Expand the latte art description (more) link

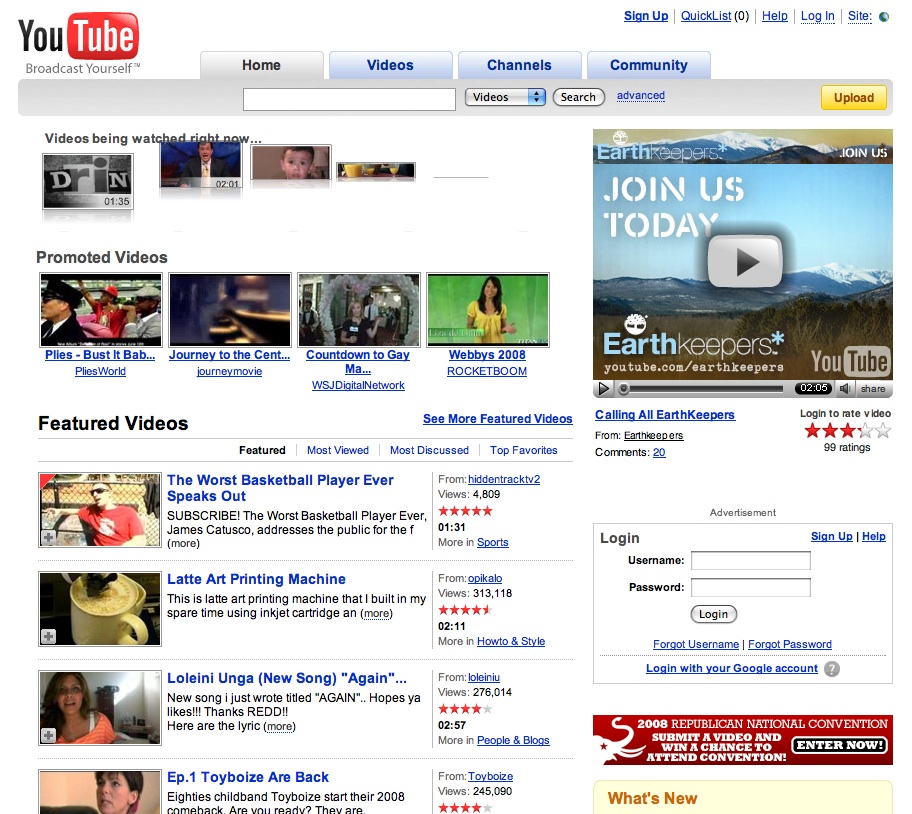376,613
